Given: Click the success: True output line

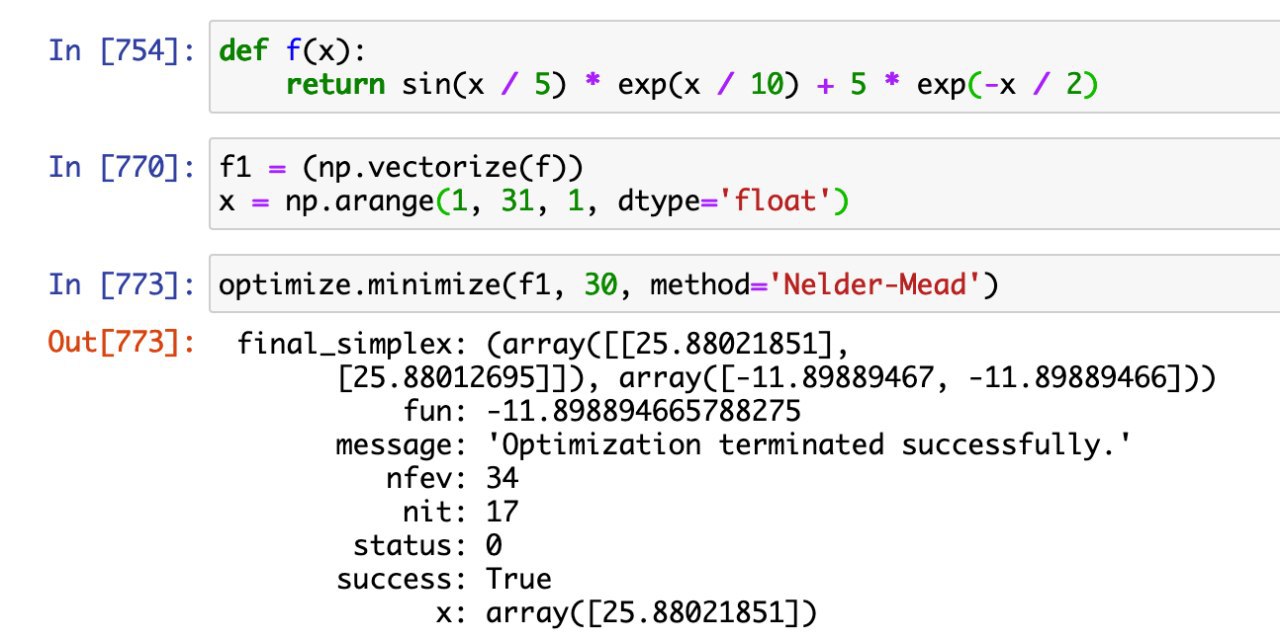Looking at the screenshot, I should click(x=443, y=580).
